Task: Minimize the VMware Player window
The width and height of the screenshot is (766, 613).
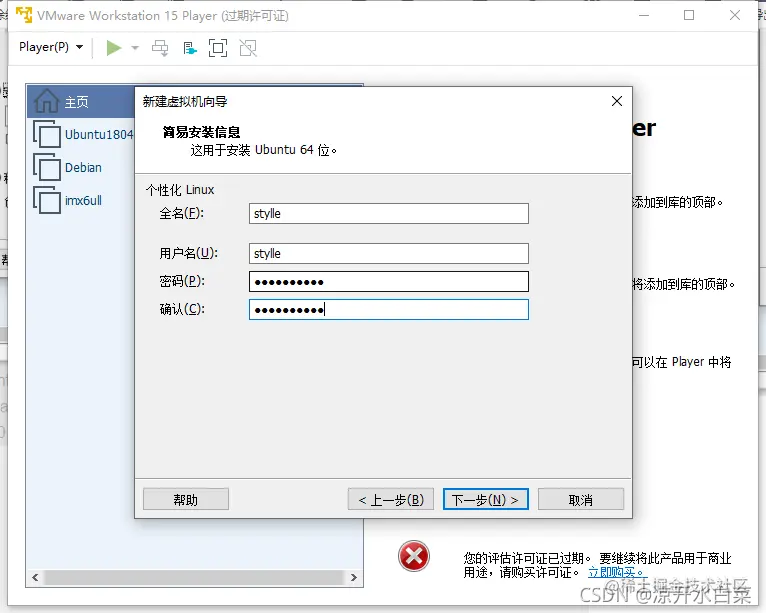Action: click(644, 15)
